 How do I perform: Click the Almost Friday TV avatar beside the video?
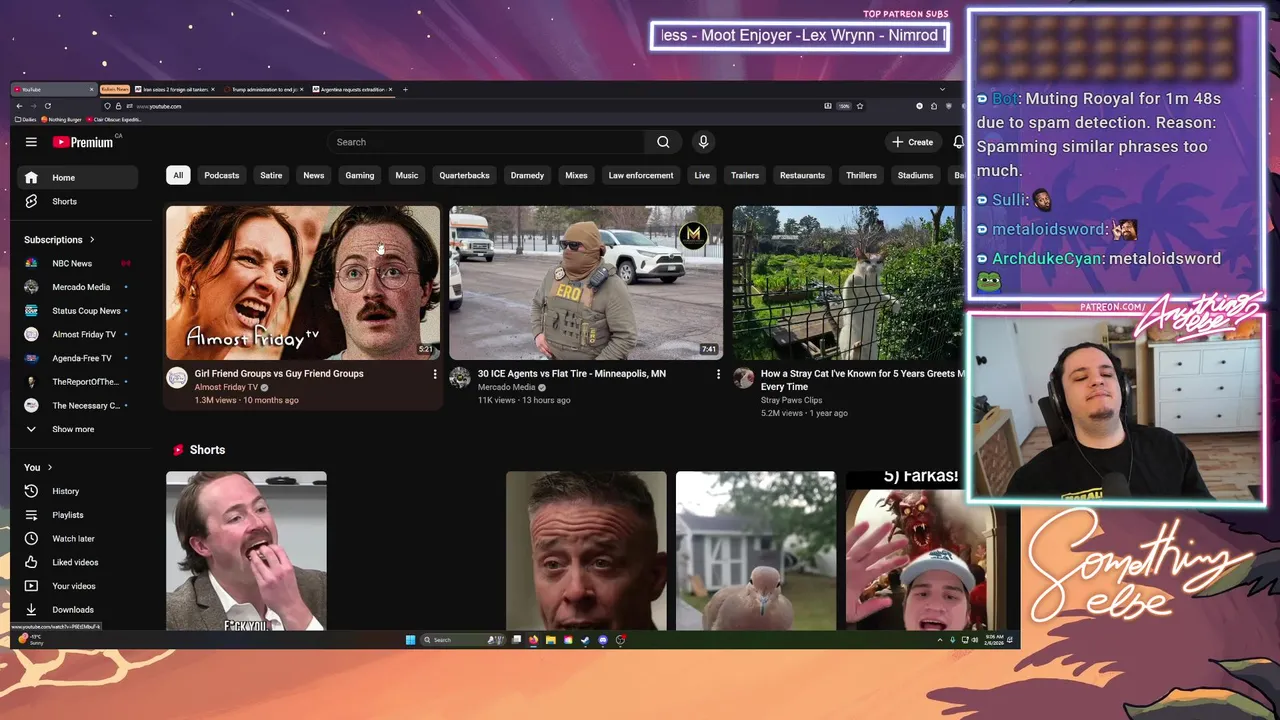177,377
